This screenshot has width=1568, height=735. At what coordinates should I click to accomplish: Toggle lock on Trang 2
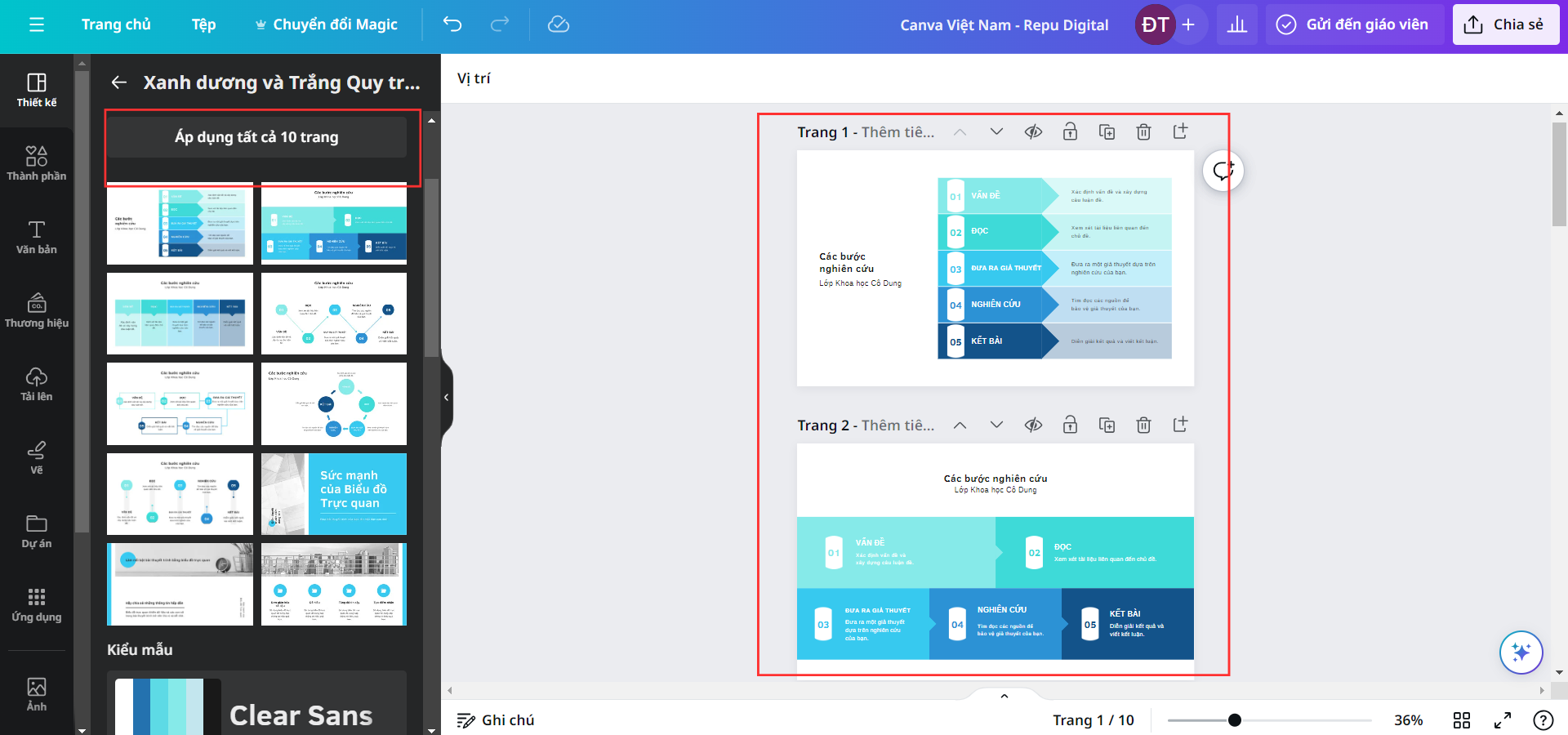pos(1070,425)
